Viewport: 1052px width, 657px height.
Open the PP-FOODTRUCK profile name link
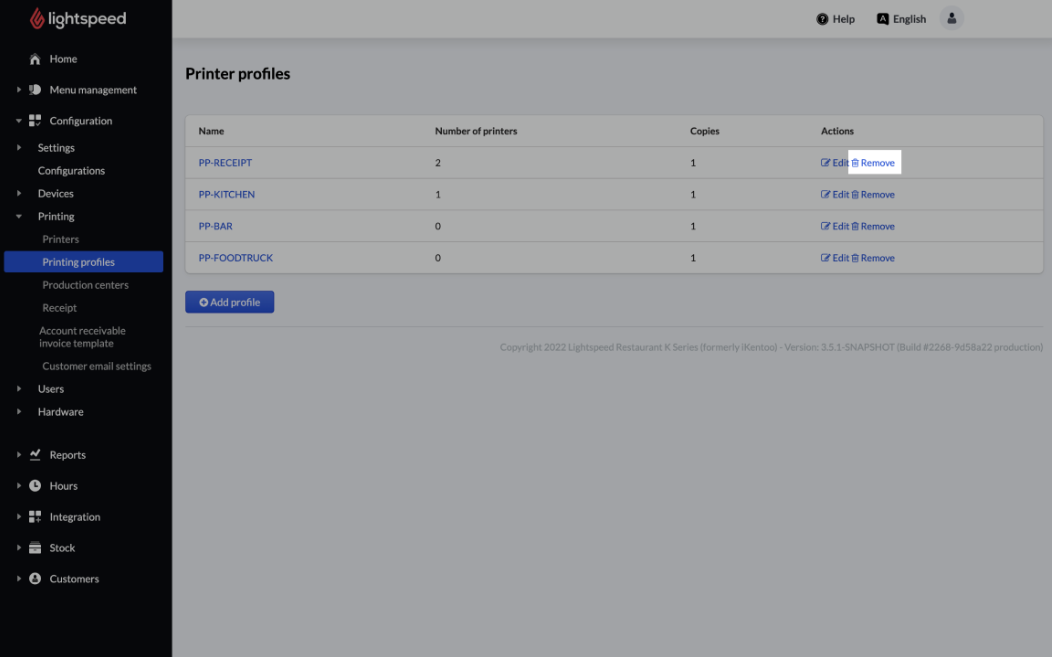235,258
